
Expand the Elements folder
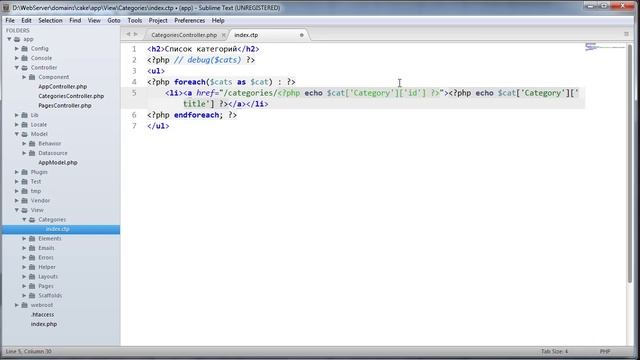pos(24,238)
